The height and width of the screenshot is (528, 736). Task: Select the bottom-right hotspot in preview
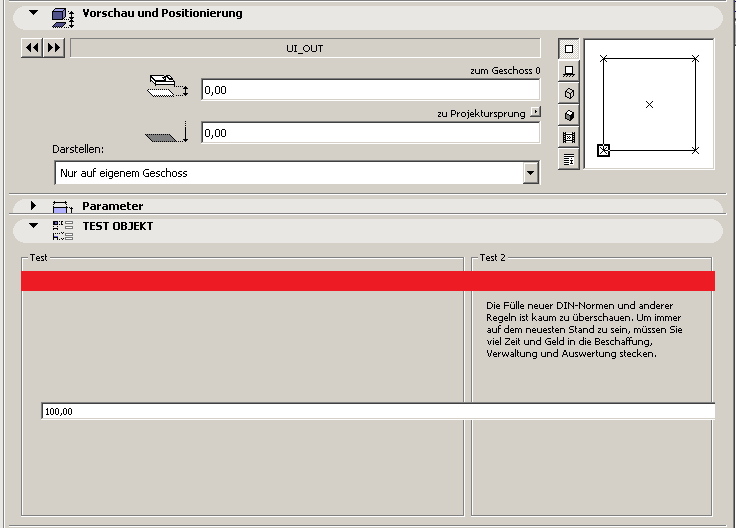click(695, 150)
